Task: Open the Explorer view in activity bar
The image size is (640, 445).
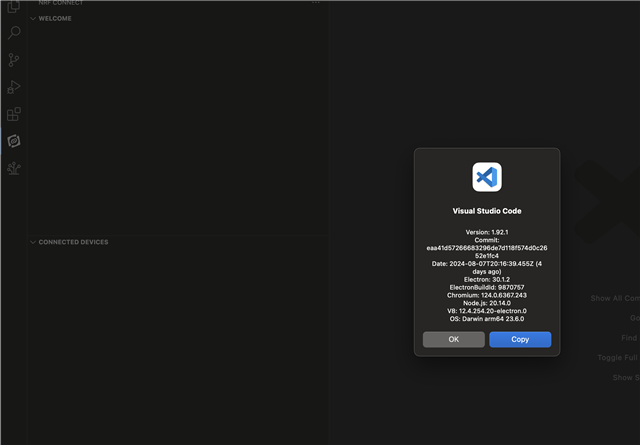Action: [13, 6]
